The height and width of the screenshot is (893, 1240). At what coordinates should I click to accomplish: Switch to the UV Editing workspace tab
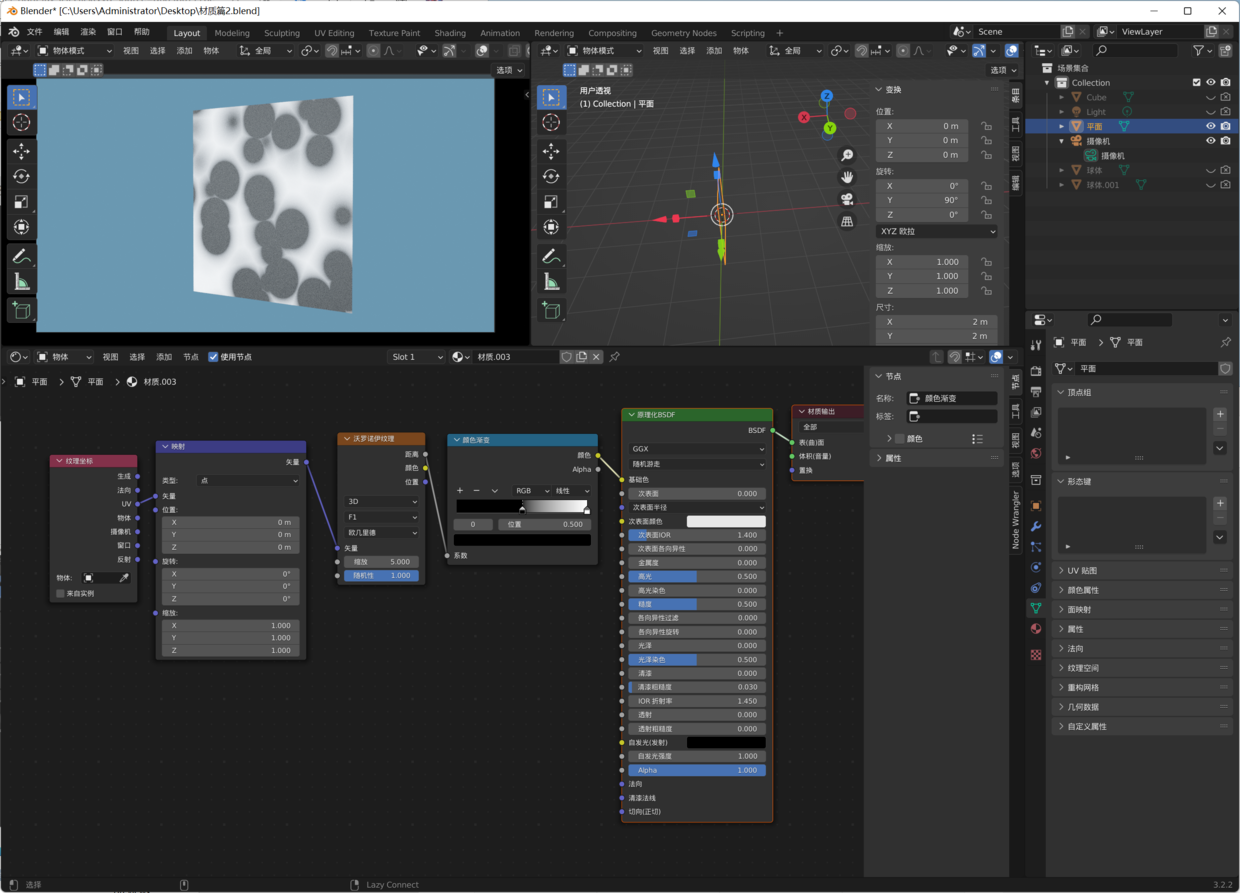point(334,33)
